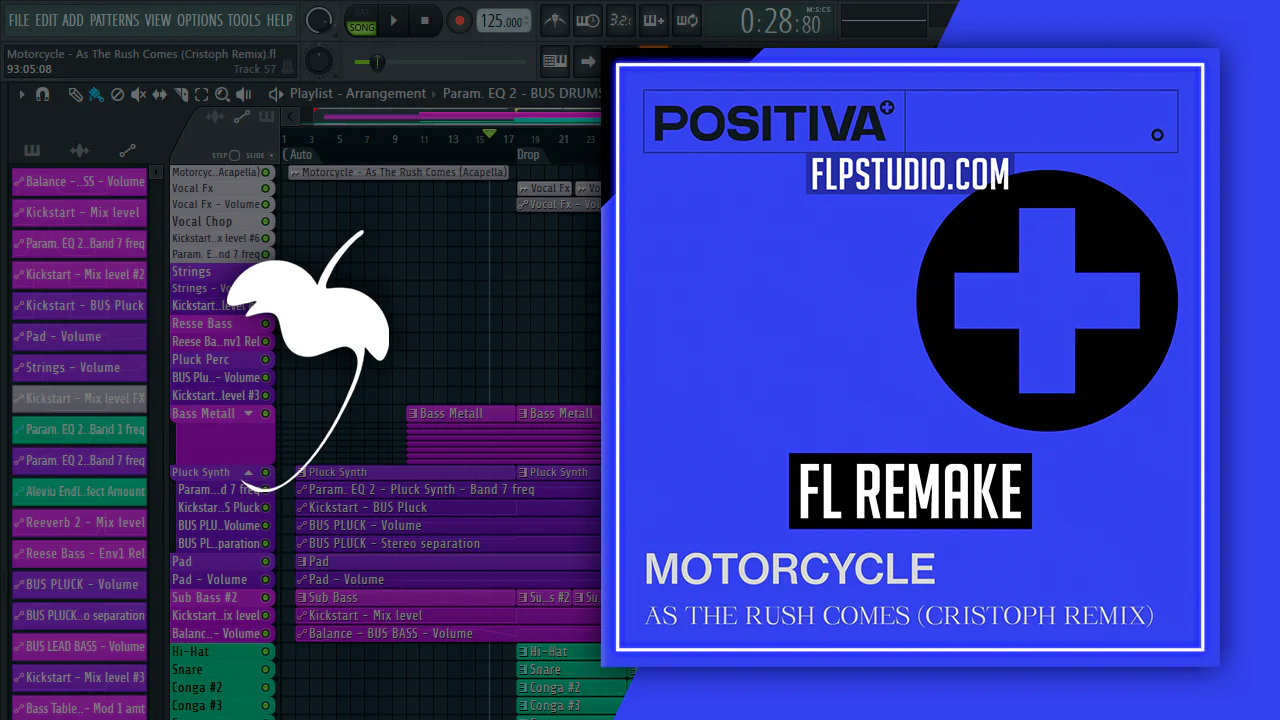This screenshot has height=720, width=1280.
Task: Select the Draw pencil tool
Action: (75, 94)
